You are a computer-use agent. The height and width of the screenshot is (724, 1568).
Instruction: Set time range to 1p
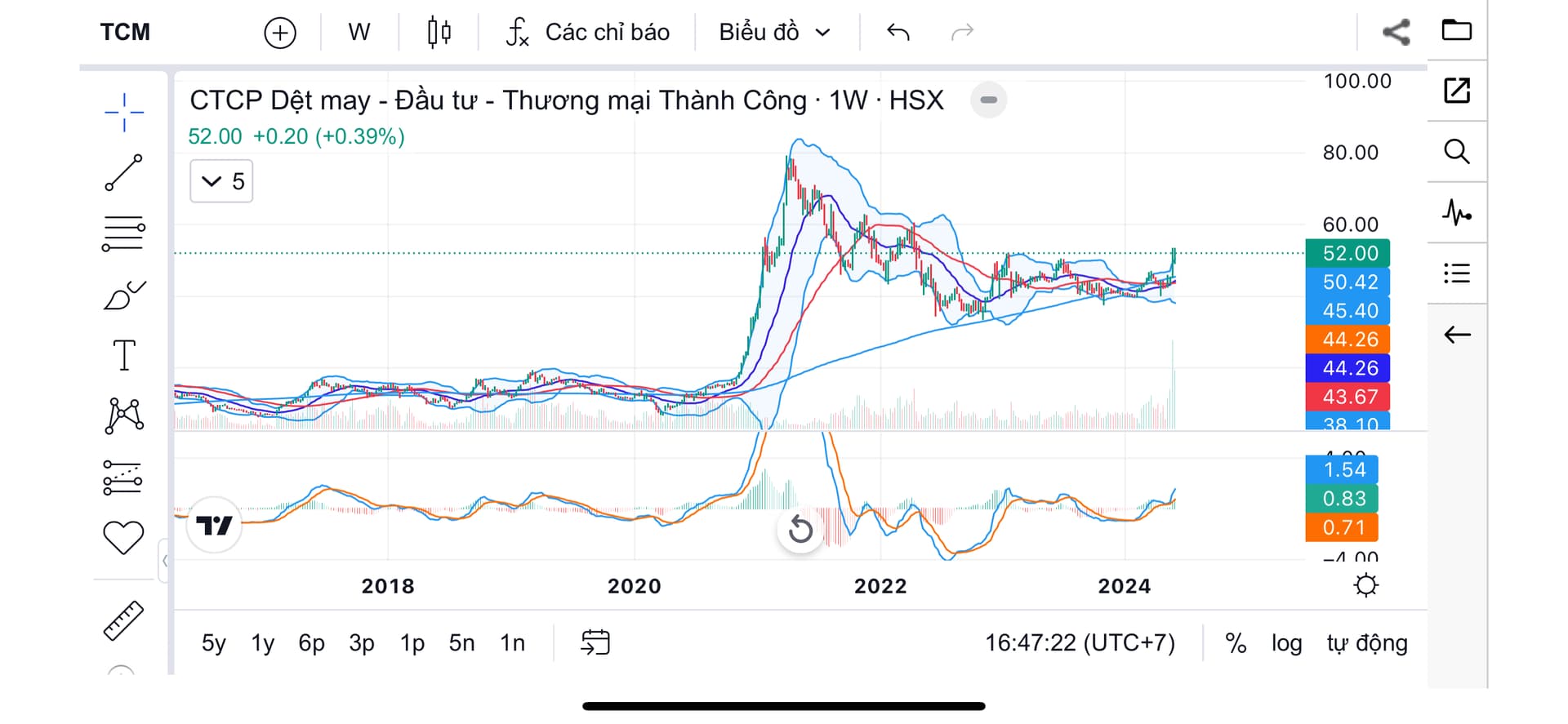(x=412, y=643)
